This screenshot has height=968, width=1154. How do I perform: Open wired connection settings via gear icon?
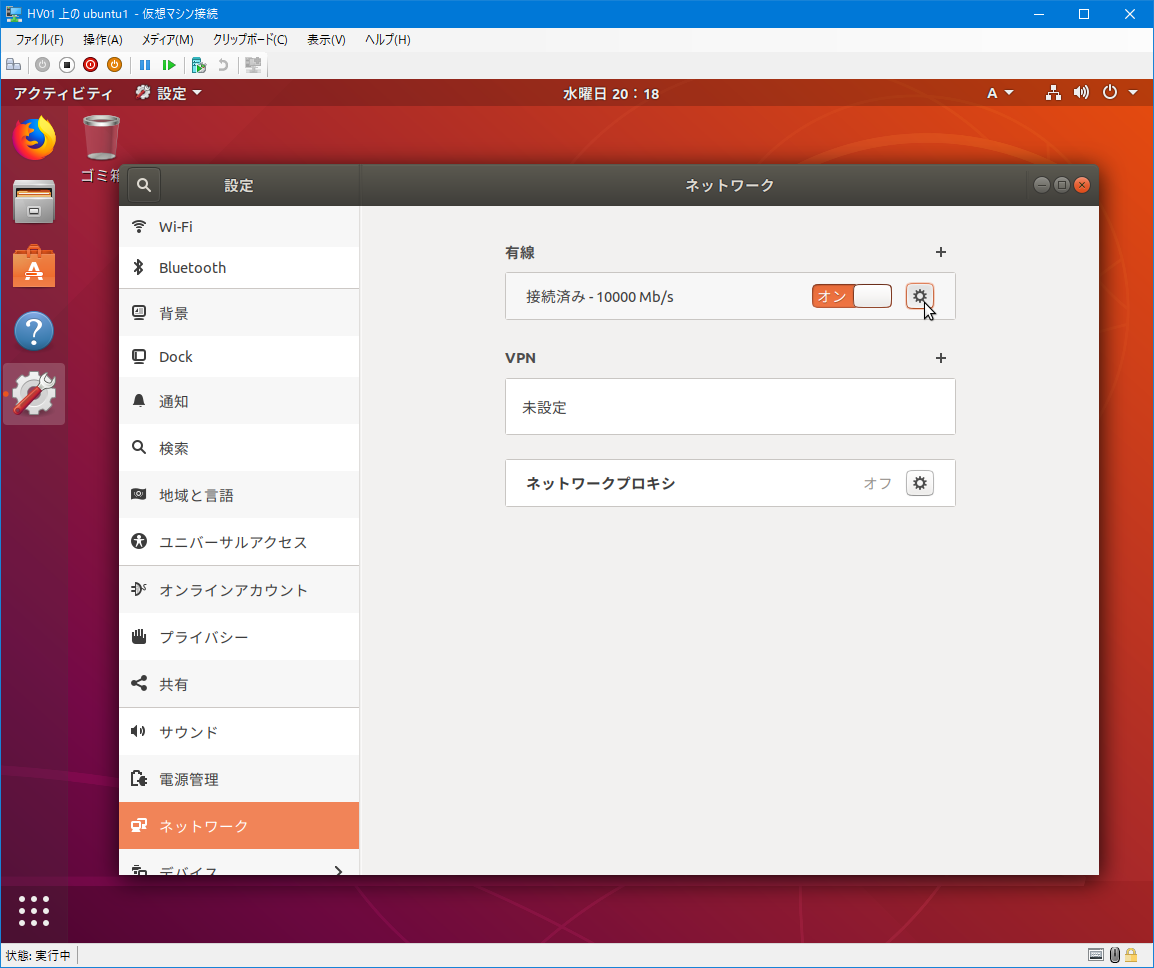pos(919,296)
